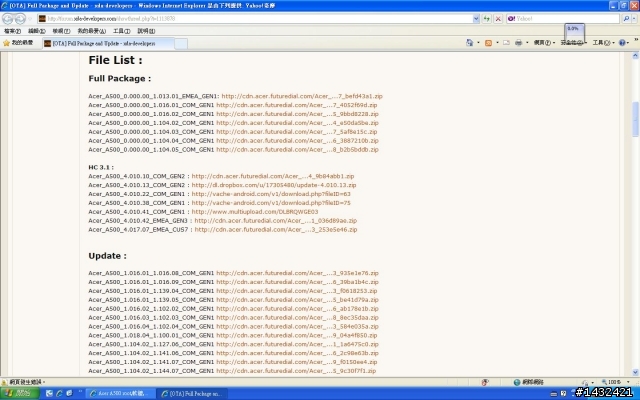Screen dimensions: 640x400
Task: Click the Home page icon in command bar
Action: point(469,42)
